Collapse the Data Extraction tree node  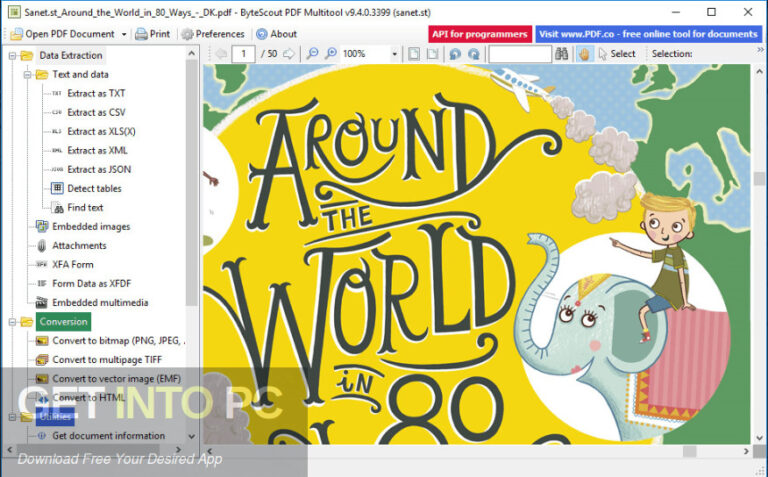[x=12, y=56]
